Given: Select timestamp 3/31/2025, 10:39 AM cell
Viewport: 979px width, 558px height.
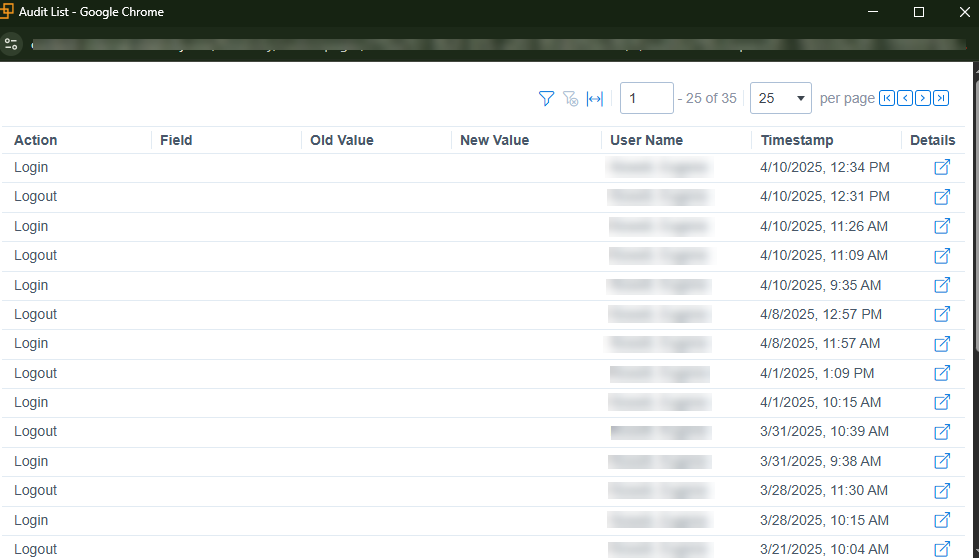Looking at the screenshot, I should click(x=824, y=431).
